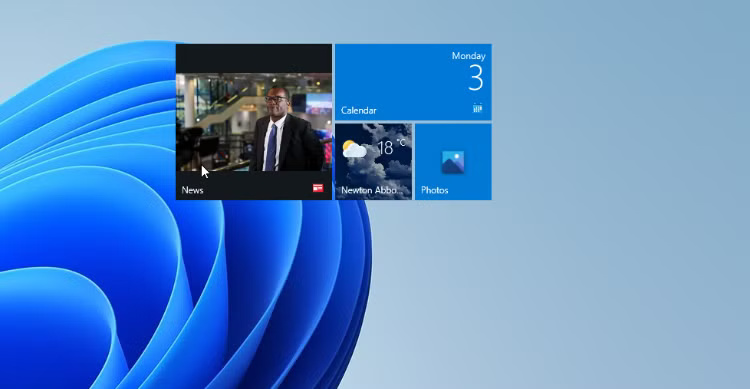Click the 18 °C temperature reading
750x389 pixels.
(x=391, y=147)
